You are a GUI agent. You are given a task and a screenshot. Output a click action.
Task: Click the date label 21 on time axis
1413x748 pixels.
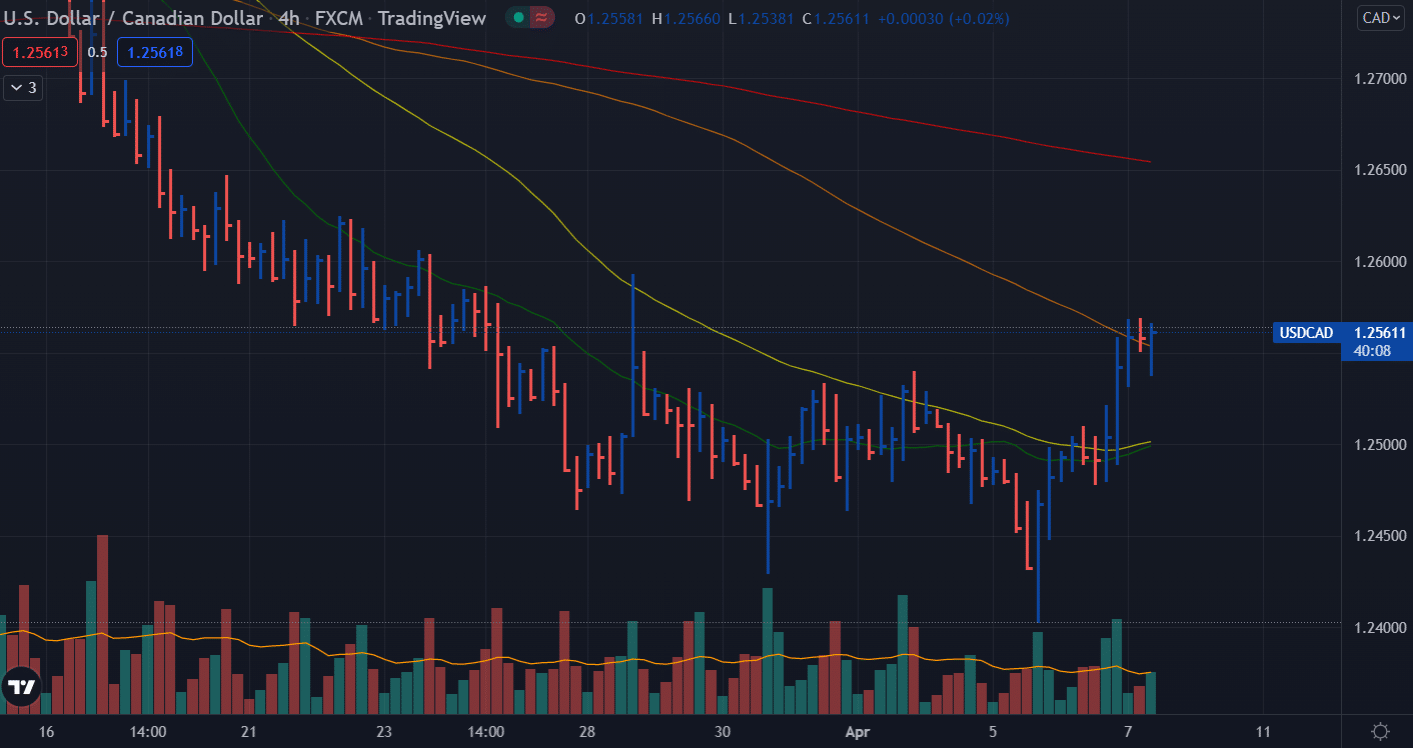249,731
